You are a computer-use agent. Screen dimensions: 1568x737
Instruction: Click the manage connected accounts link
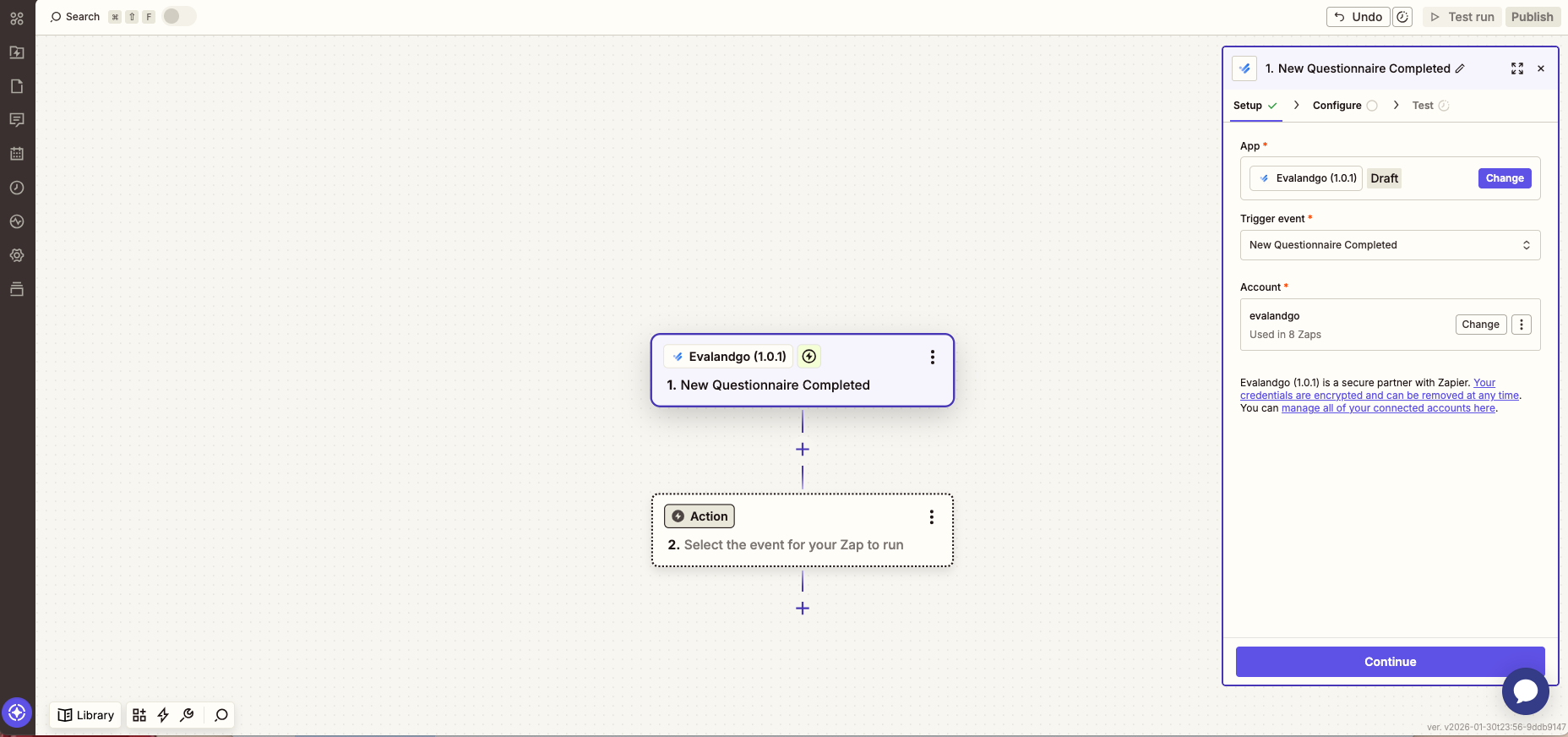[1388, 408]
